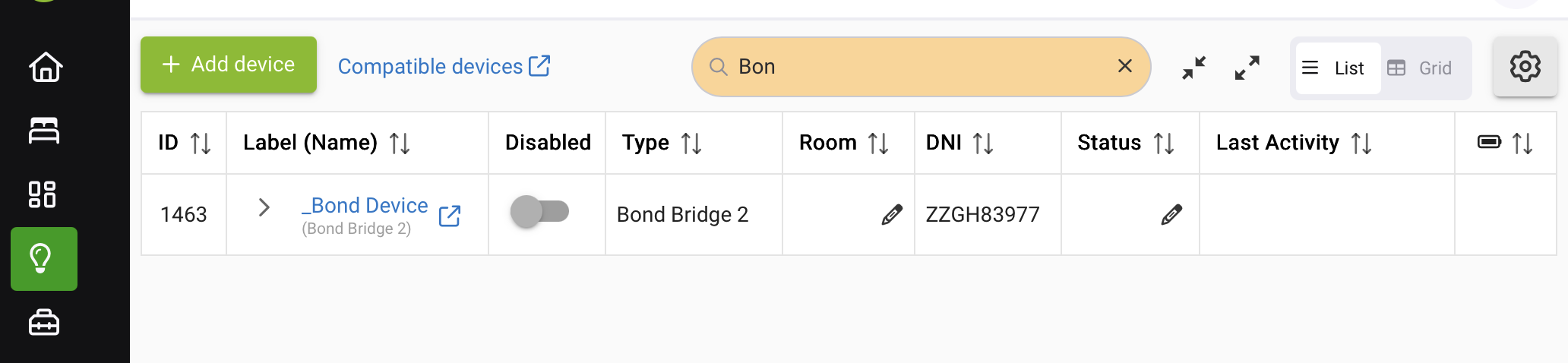Open the Compatible devices link
This screenshot has height=363, width=1568.
[x=444, y=67]
